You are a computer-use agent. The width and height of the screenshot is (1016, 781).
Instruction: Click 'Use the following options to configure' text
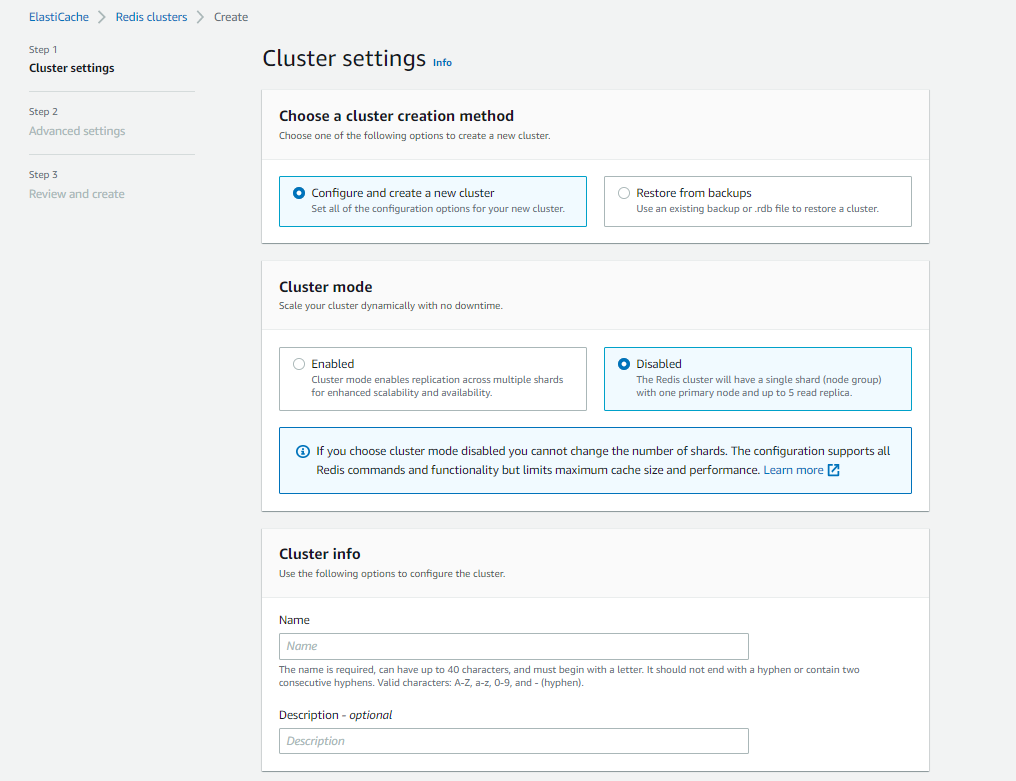click(392, 574)
